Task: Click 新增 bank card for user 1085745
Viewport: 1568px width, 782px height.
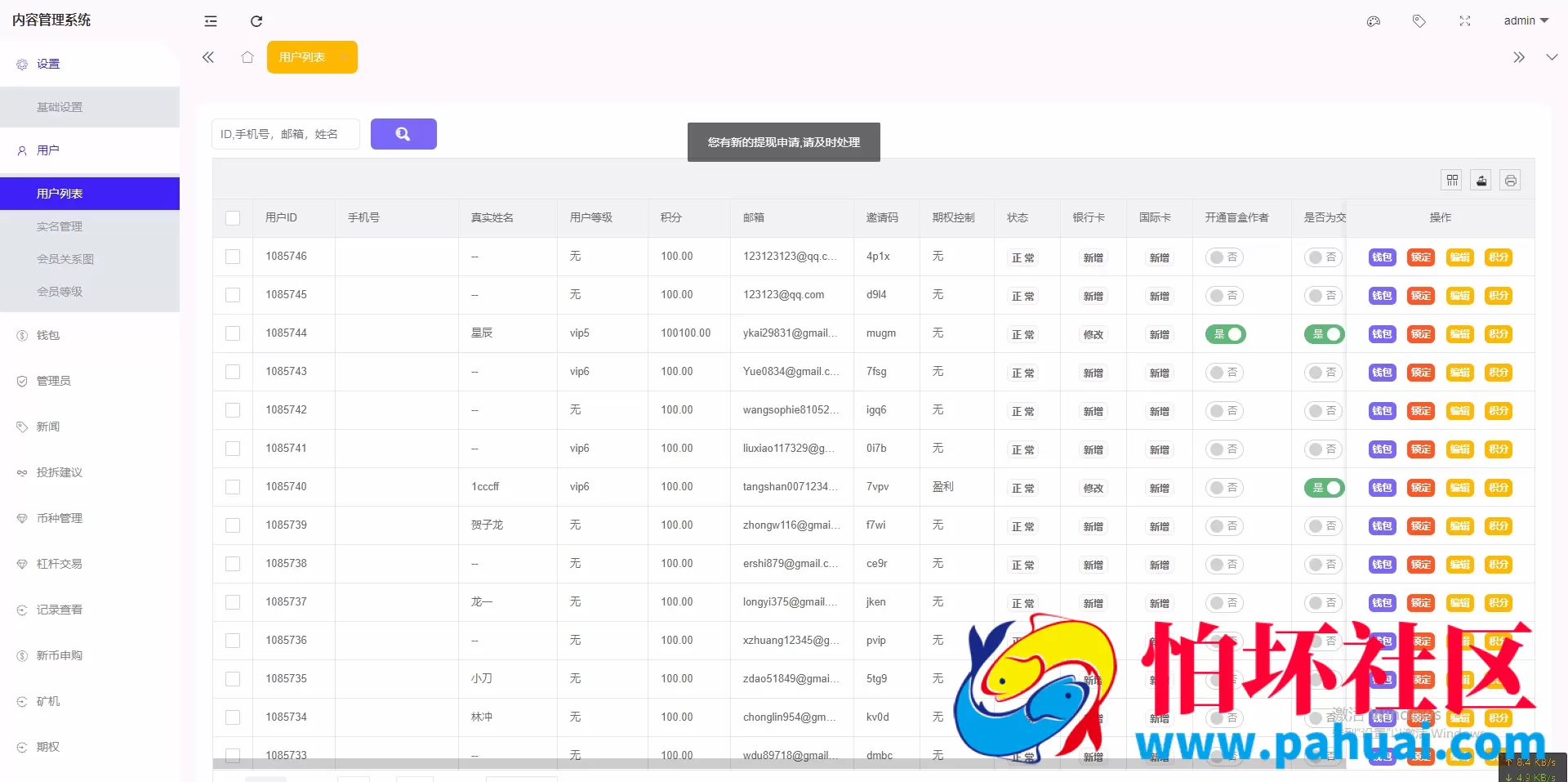Action: (1093, 296)
